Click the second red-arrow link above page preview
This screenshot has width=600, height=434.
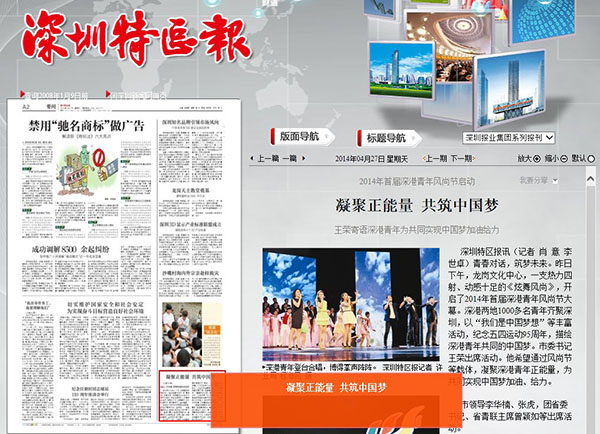click(136, 95)
